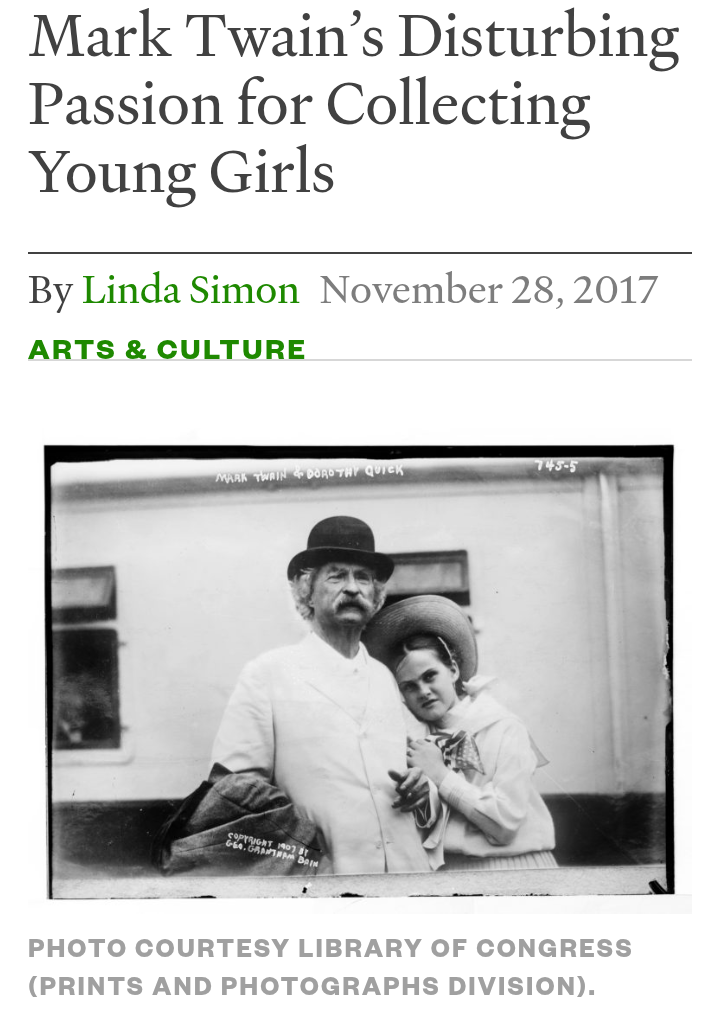
Task: Click the handwritten "Mark Twain & Dorothy Quick" label
Action: coord(309,473)
